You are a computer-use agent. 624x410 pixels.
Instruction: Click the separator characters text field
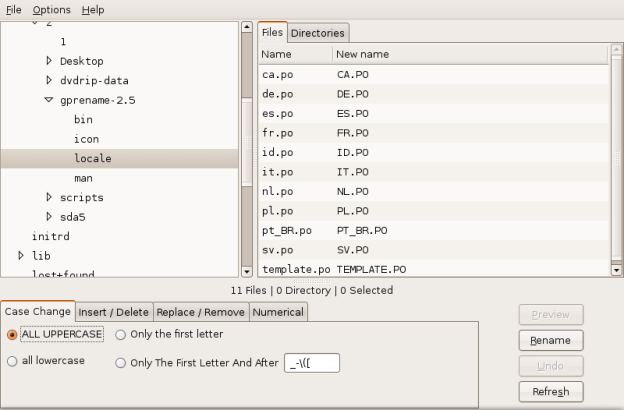point(312,363)
